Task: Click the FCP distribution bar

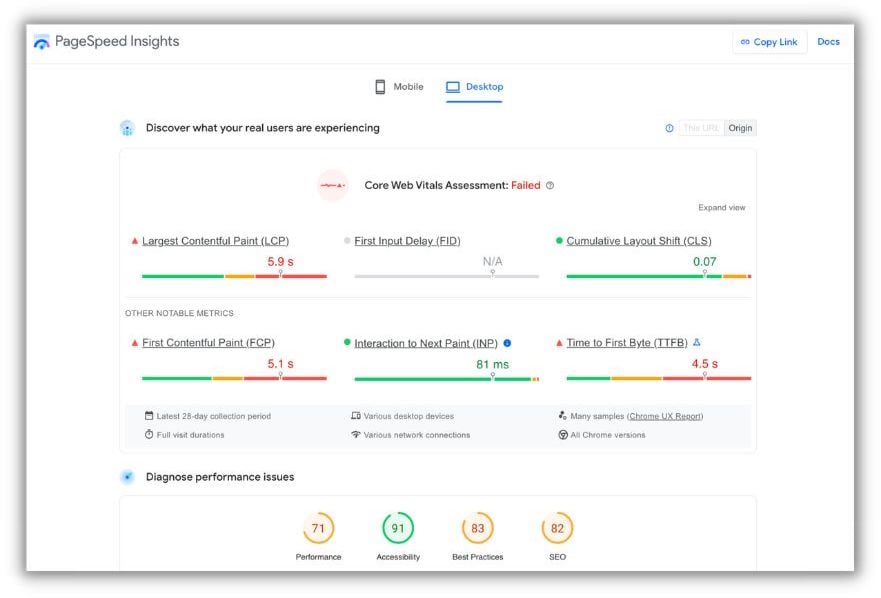Action: click(x=234, y=378)
